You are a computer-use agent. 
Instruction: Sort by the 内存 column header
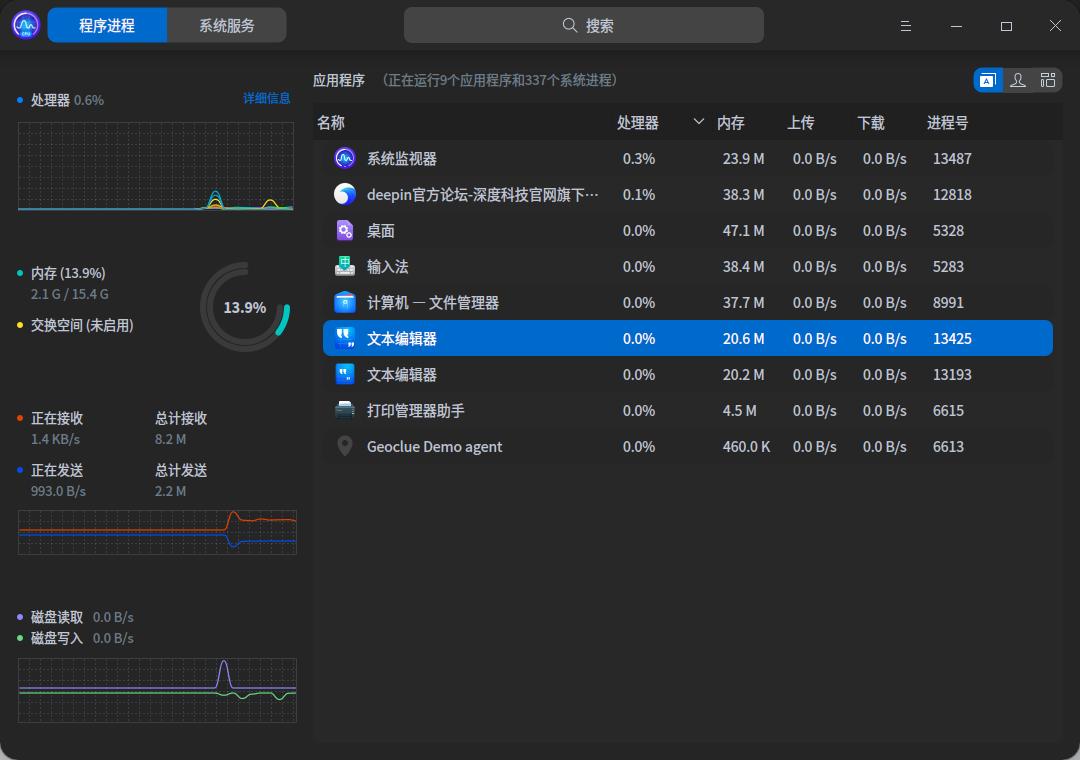coord(730,122)
